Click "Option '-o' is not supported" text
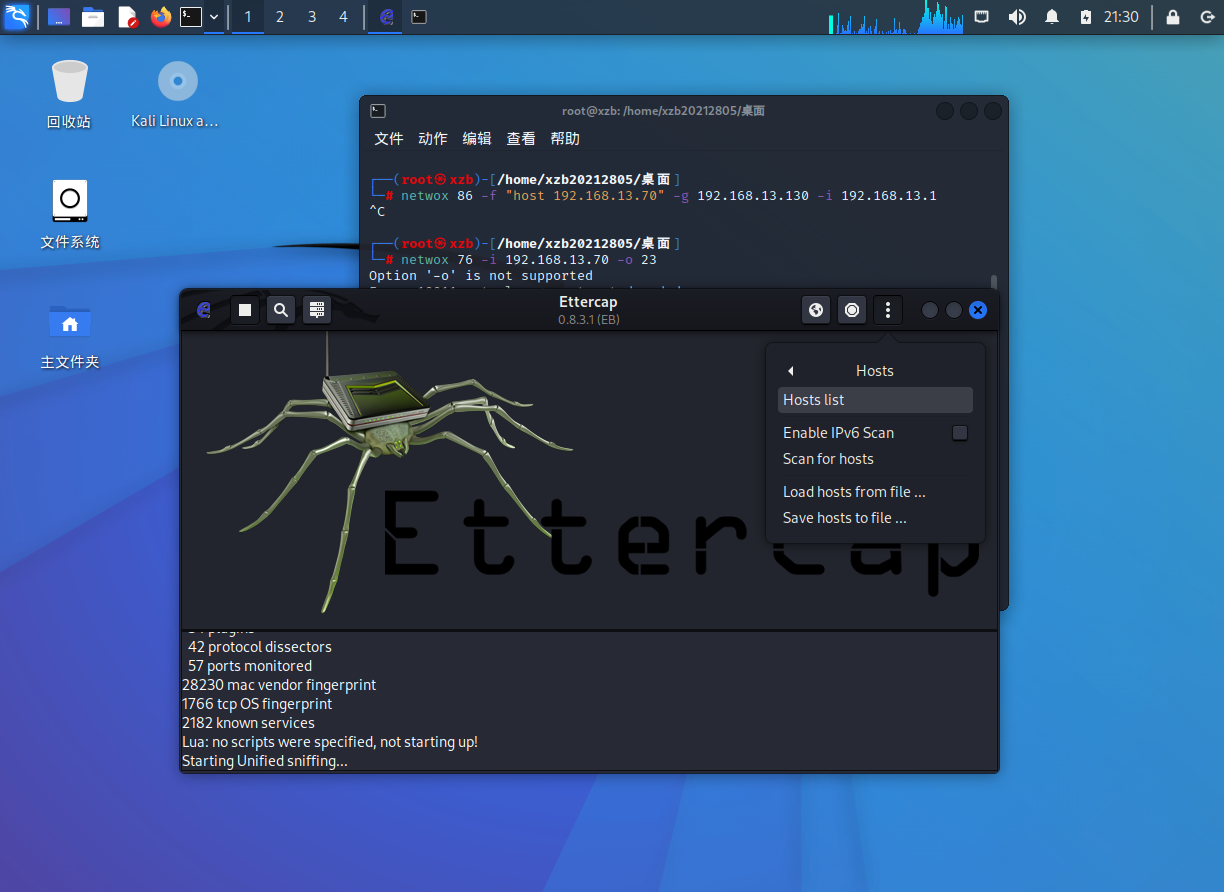 tap(481, 276)
